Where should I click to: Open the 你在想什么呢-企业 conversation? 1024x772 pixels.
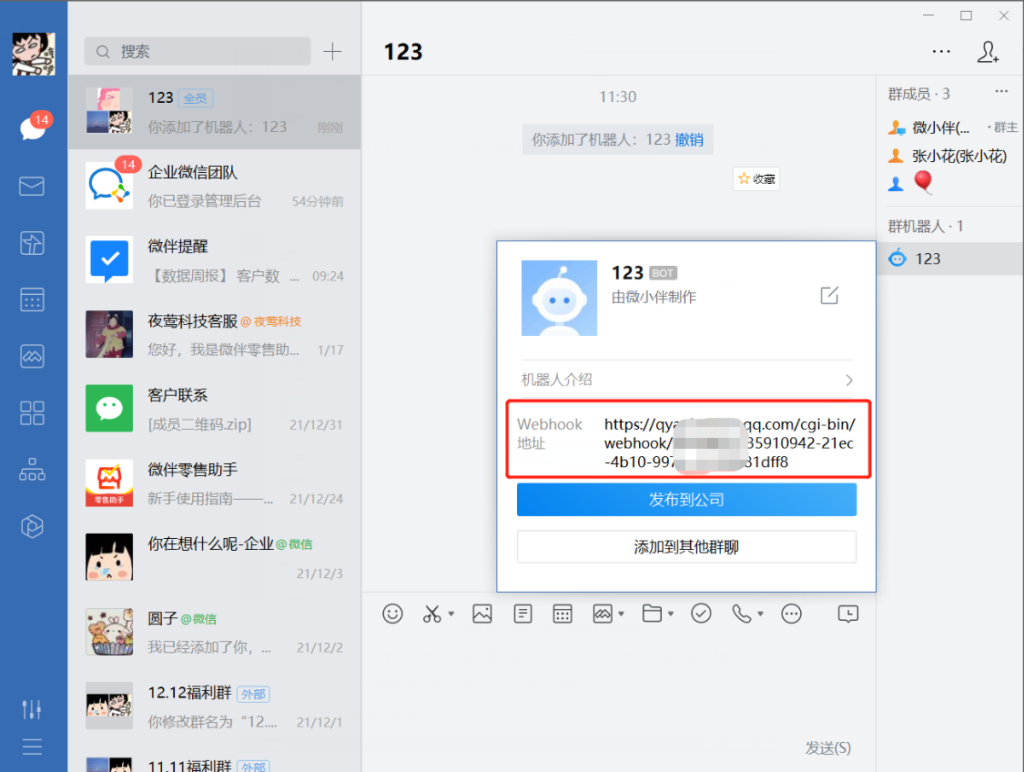[x=214, y=558]
